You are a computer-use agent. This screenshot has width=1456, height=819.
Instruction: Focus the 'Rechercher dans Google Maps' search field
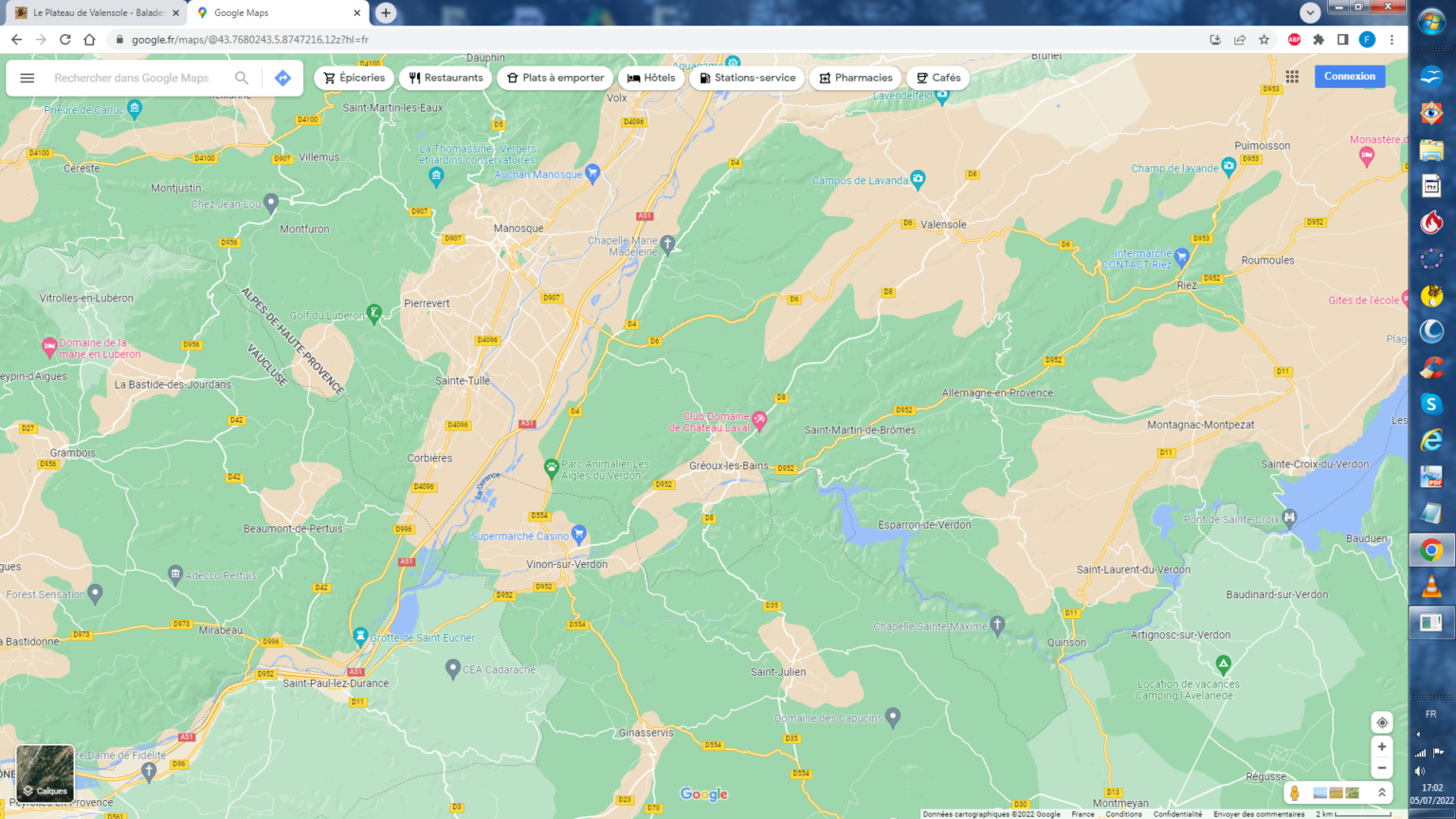[133, 78]
